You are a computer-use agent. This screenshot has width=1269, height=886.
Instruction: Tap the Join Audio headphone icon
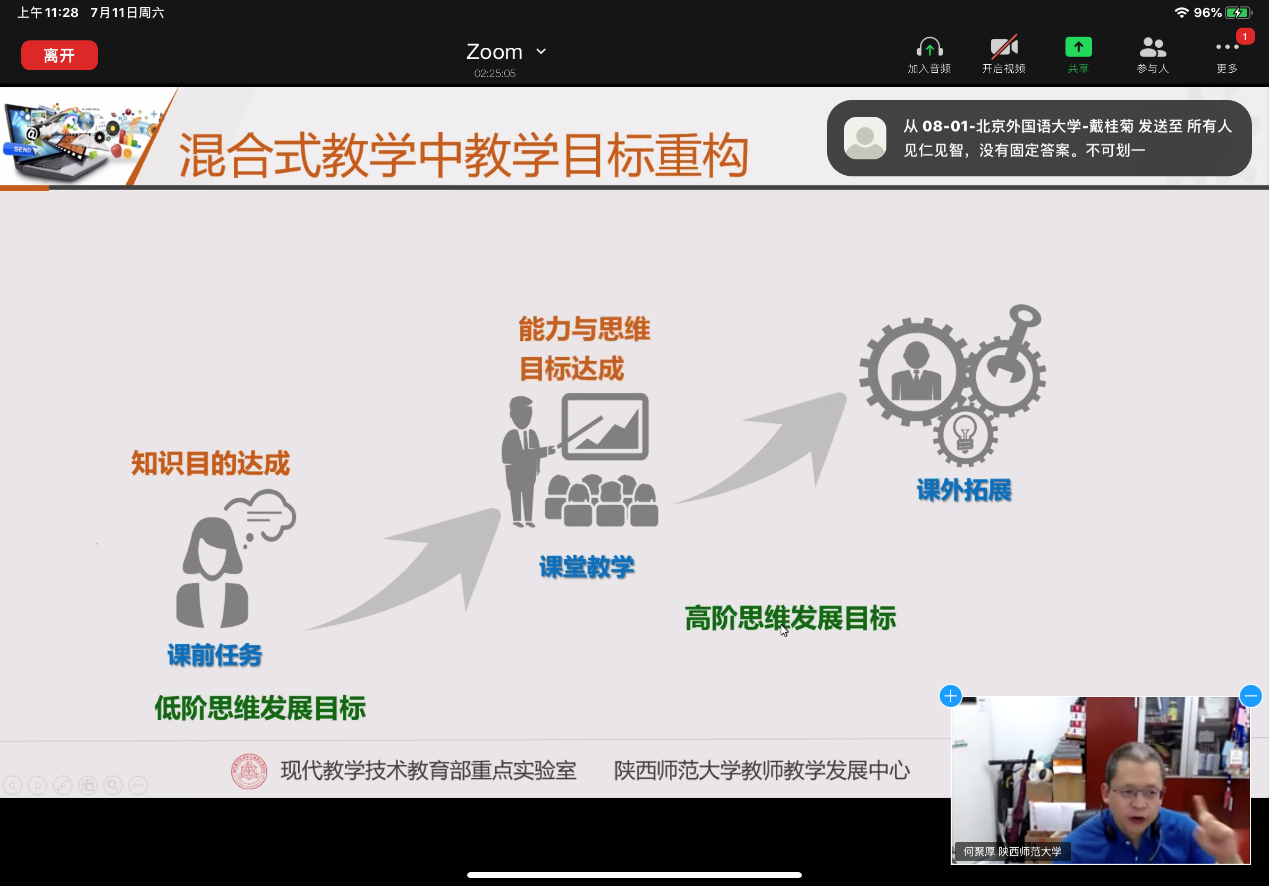(x=929, y=48)
